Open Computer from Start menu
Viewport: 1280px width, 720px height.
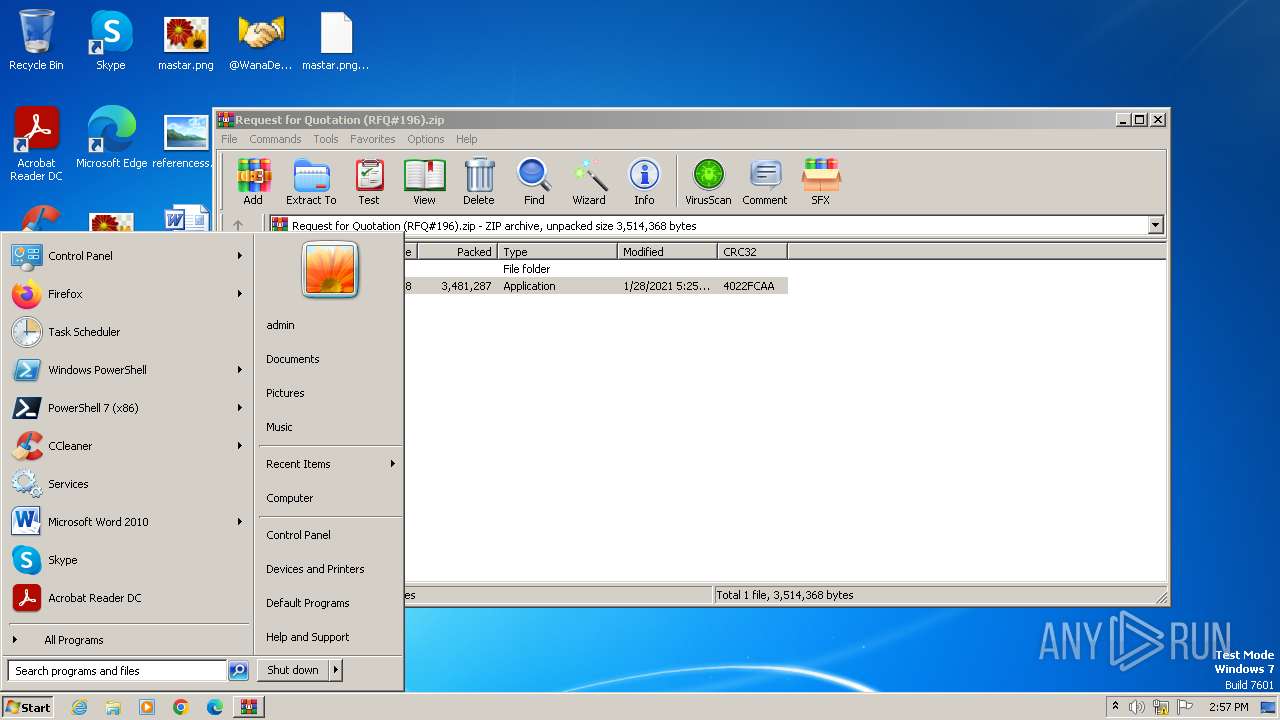[290, 498]
